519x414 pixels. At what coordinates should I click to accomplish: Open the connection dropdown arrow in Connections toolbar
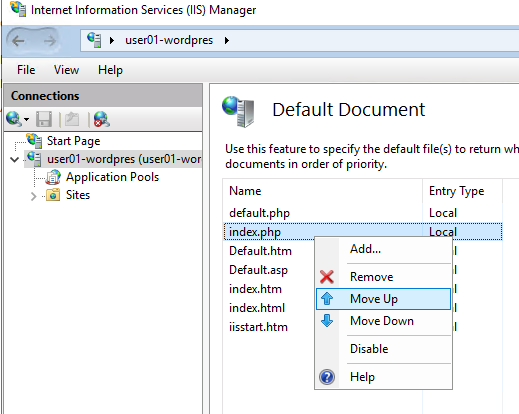[x=26, y=119]
